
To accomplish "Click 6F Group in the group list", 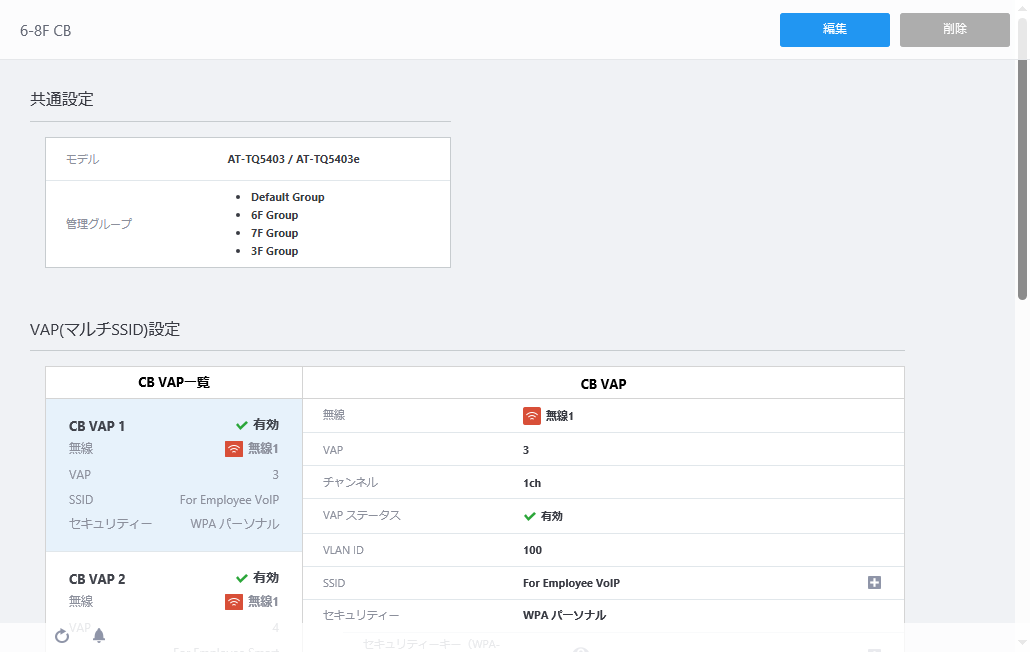I will coord(275,215).
